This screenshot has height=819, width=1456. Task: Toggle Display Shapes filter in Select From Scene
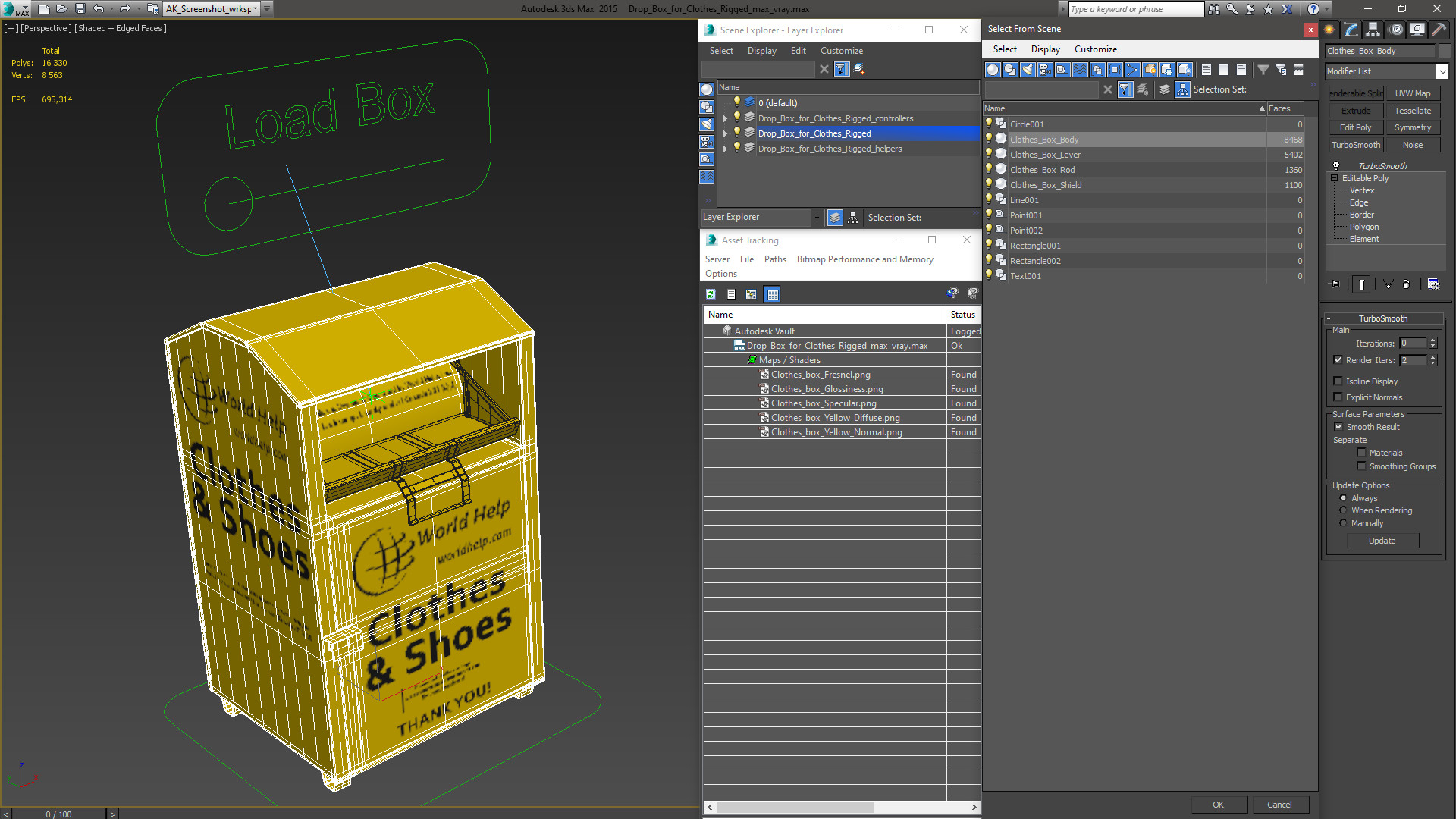point(1010,70)
